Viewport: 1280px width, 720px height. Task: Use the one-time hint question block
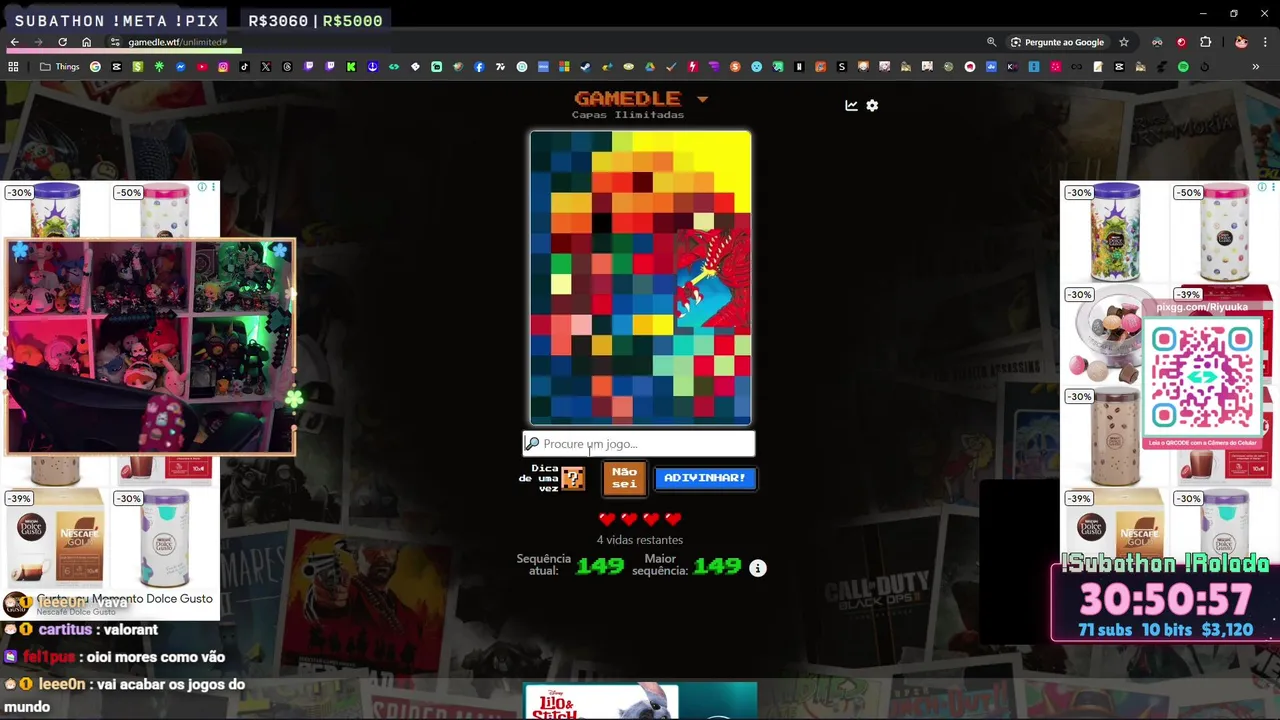(x=572, y=478)
